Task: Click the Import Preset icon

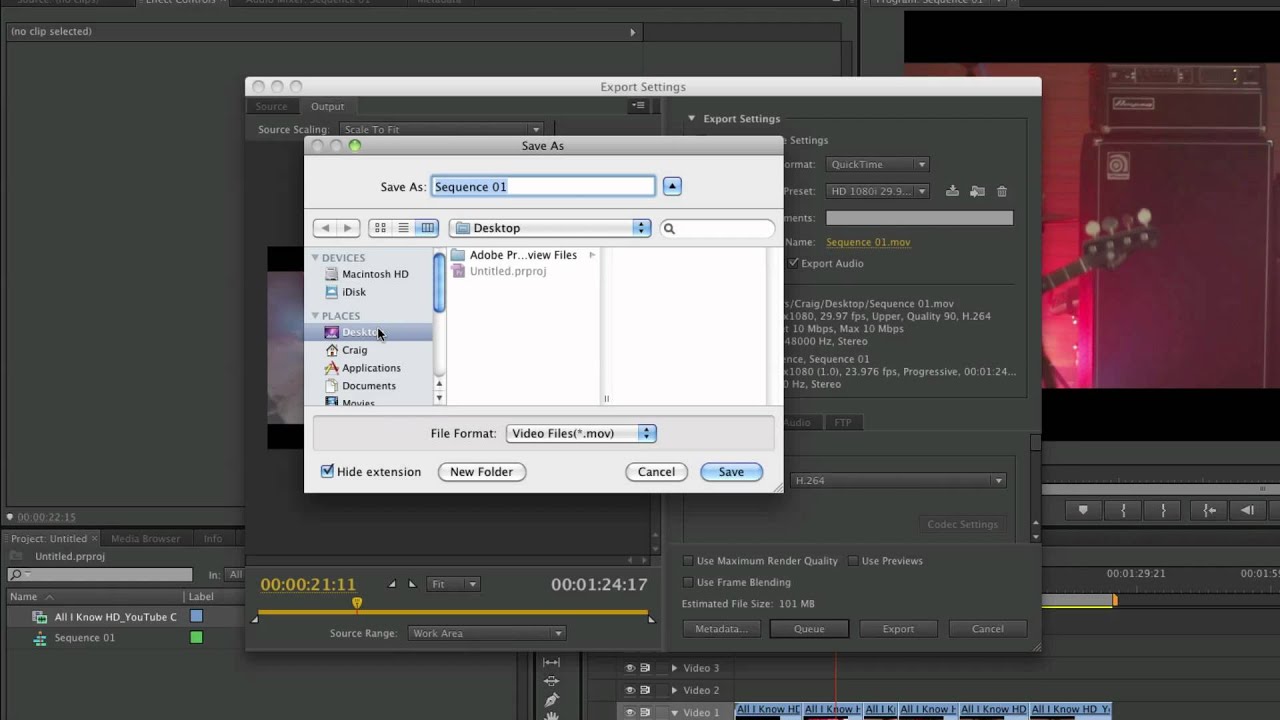Action: pyautogui.click(x=977, y=191)
